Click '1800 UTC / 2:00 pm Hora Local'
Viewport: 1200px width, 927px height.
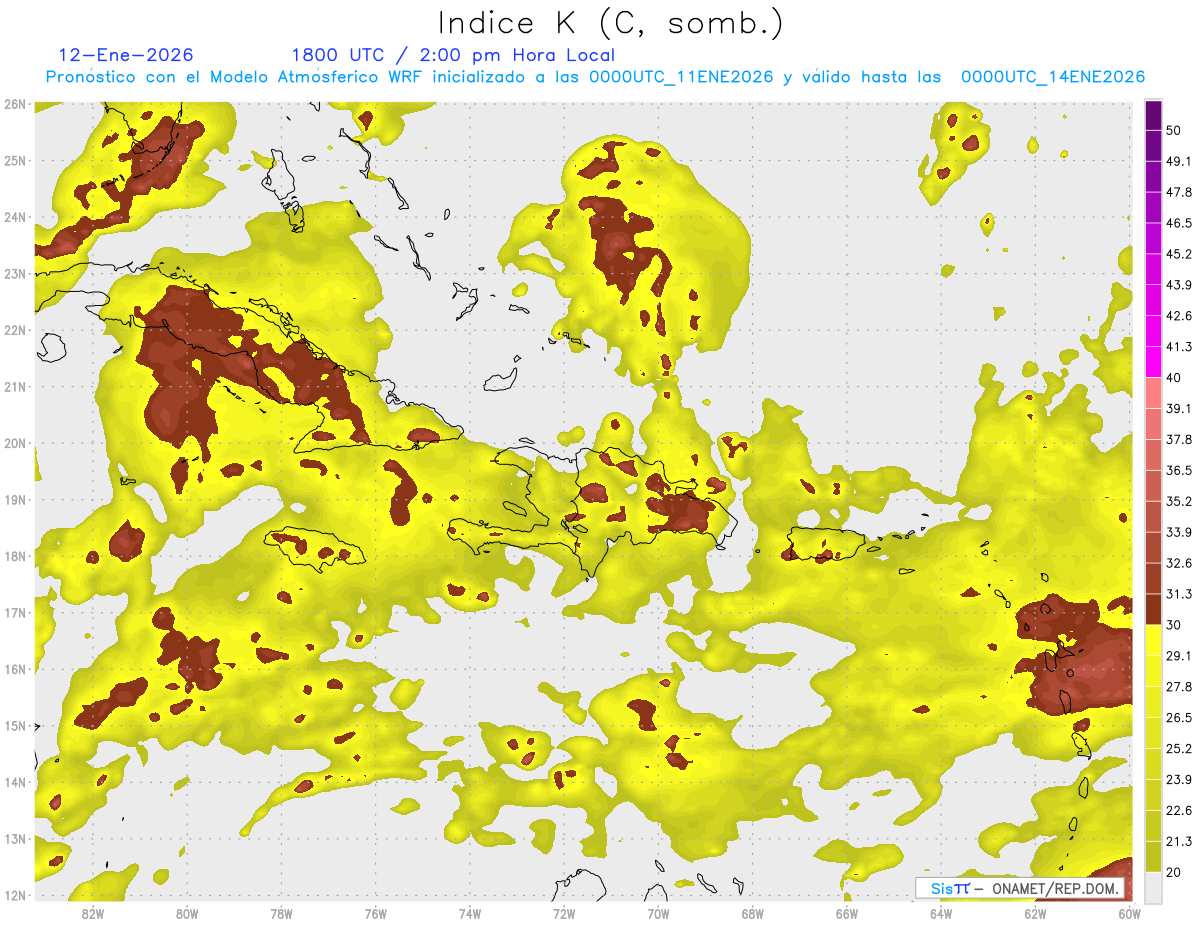(x=453, y=55)
